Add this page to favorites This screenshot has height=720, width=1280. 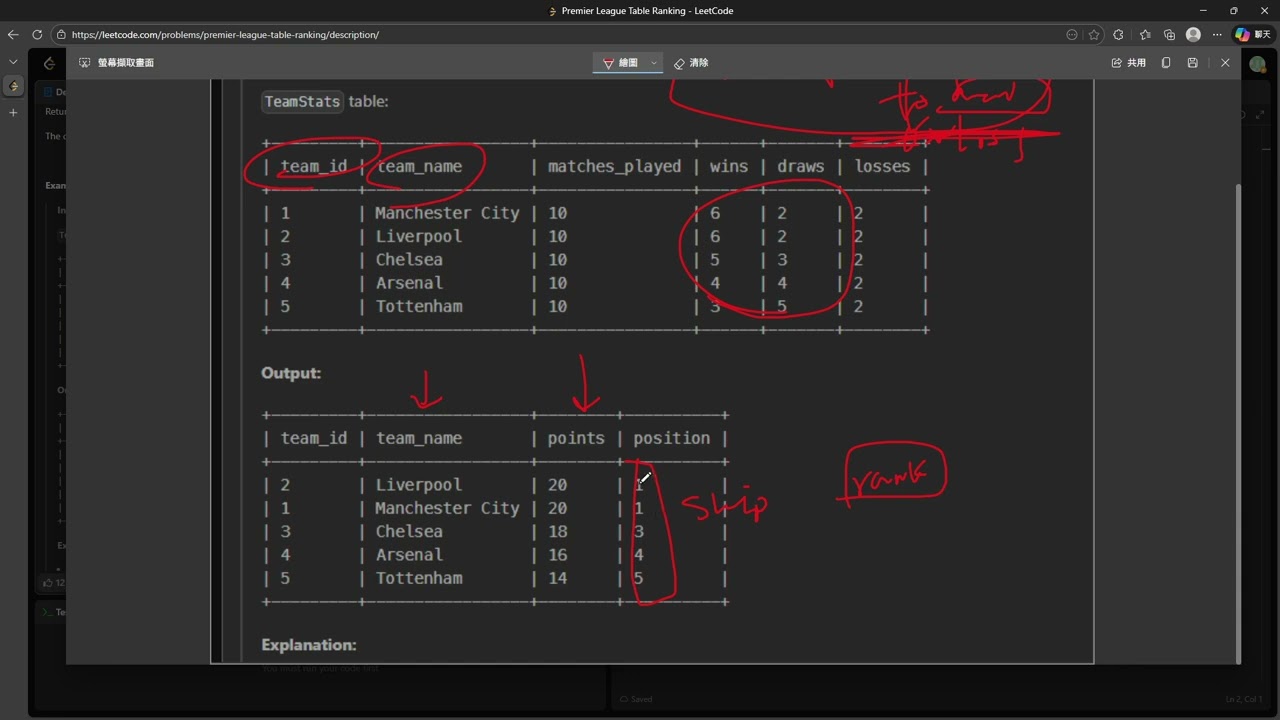pos(1094,34)
